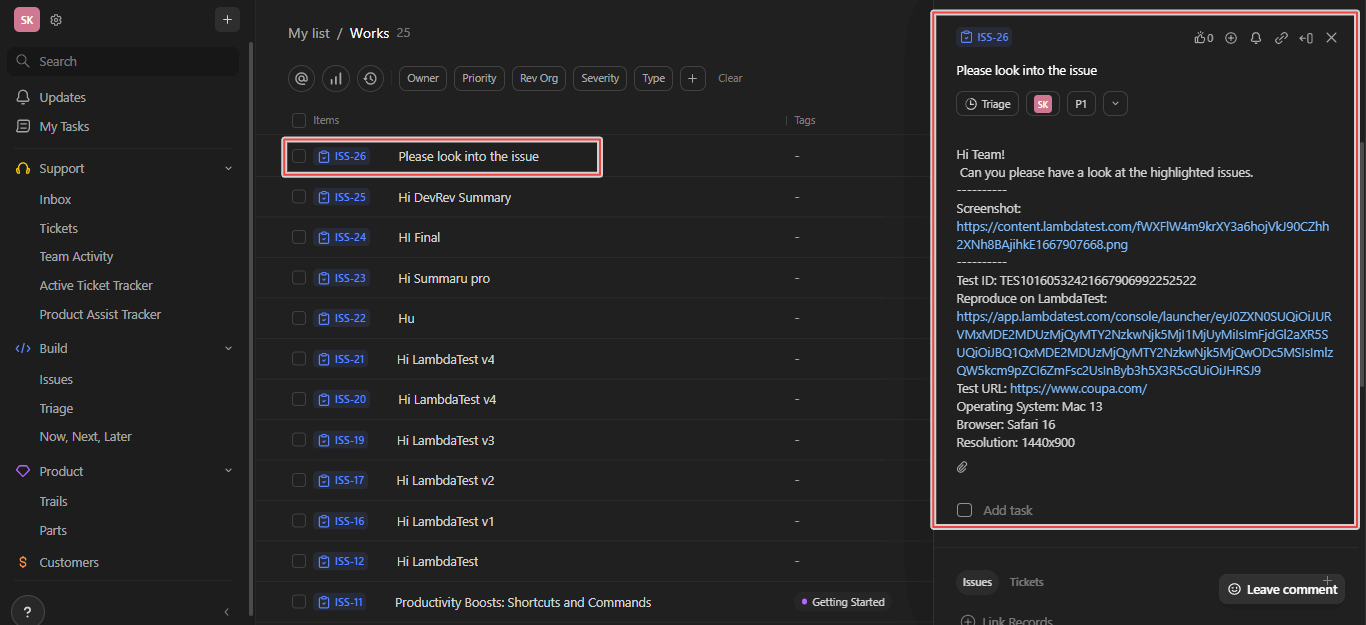Image resolution: width=1366 pixels, height=625 pixels.
Task: Open the Priority filter dropdown
Action: pos(479,78)
